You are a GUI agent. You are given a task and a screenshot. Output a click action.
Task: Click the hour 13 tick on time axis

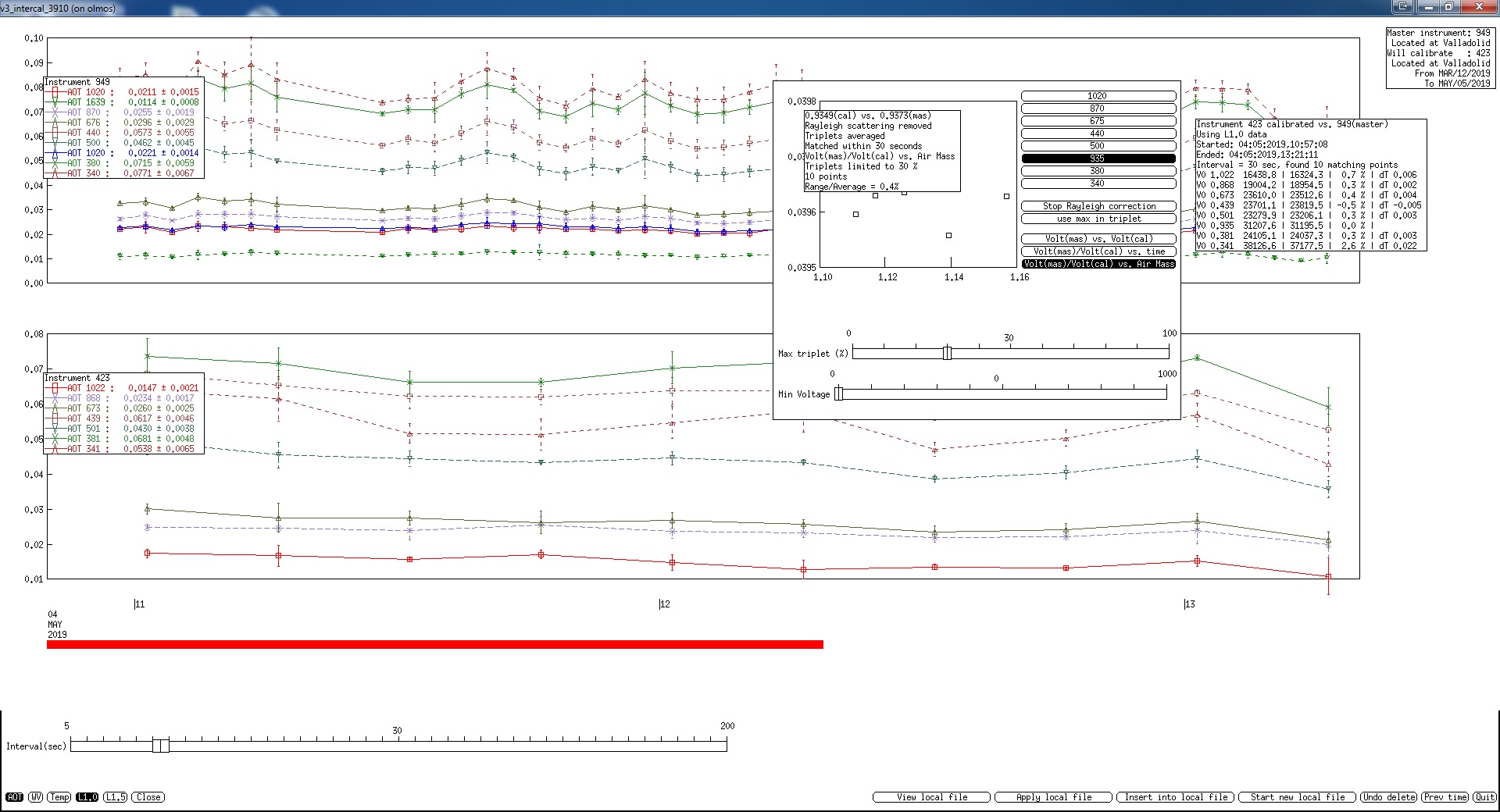(x=1189, y=604)
